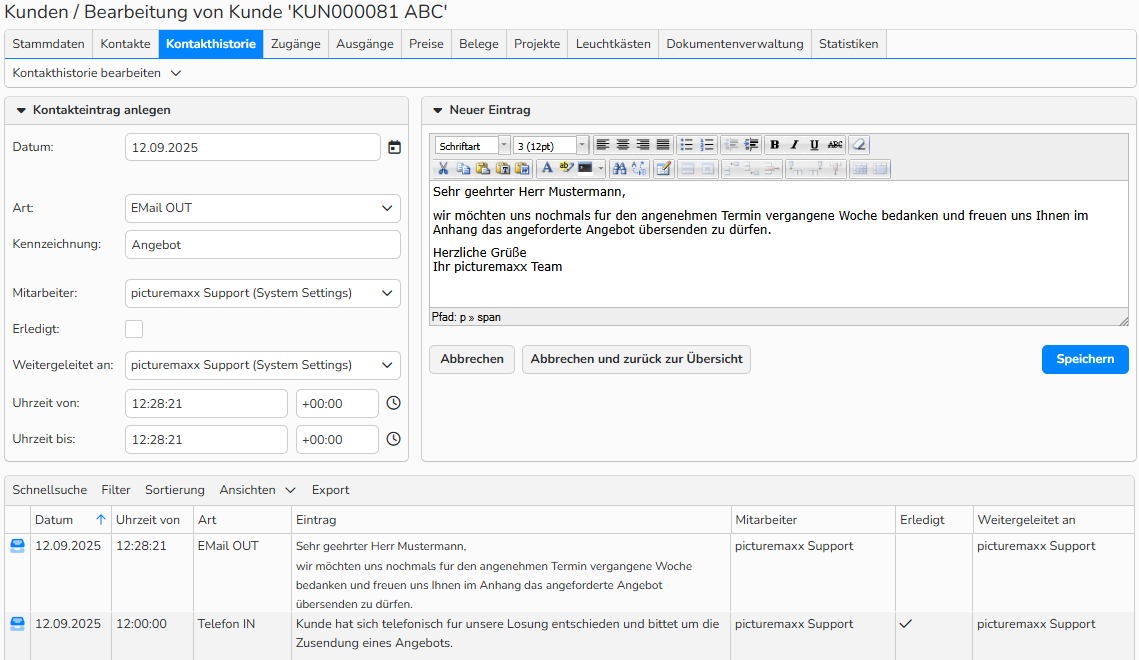Center align text in the editor
Image resolution: width=1139 pixels, height=660 pixels.
pyautogui.click(x=623, y=145)
